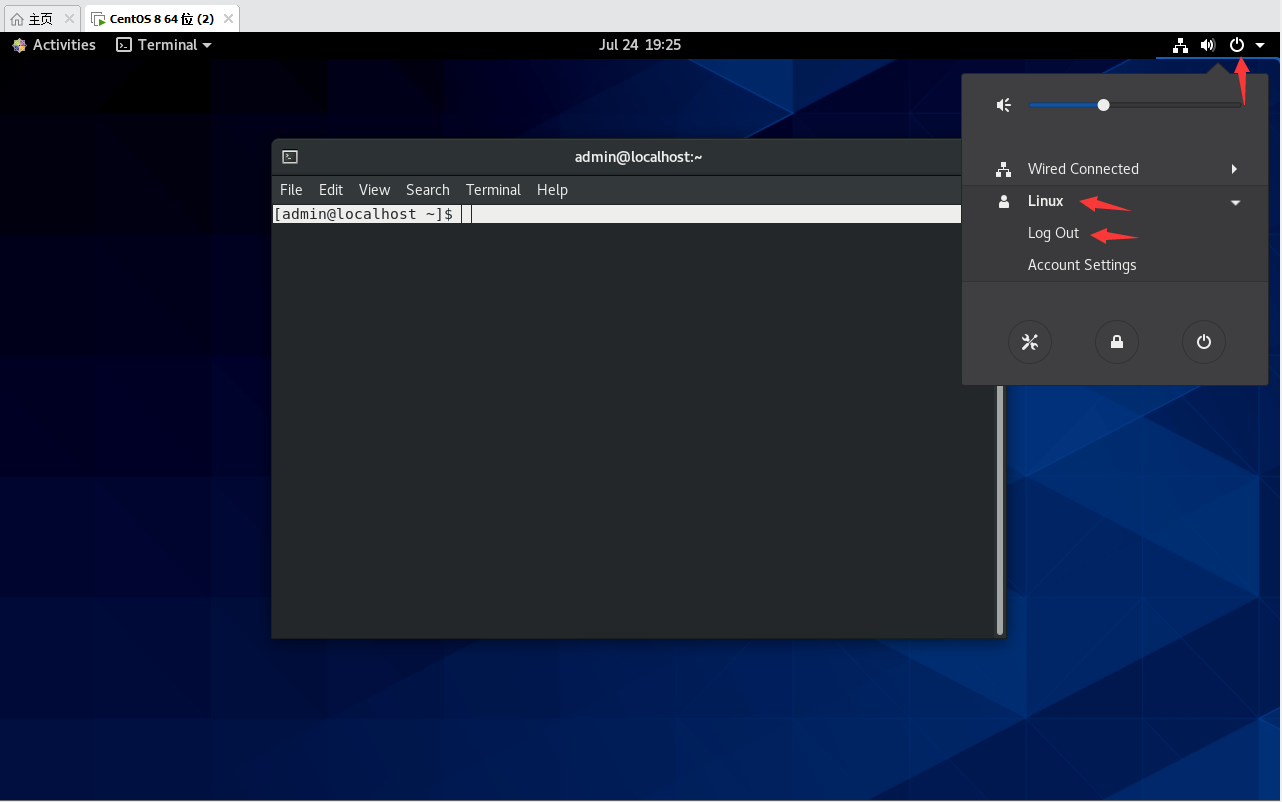This screenshot has width=1282, height=802.
Task: Open the File menu in Terminal
Action: coord(291,190)
